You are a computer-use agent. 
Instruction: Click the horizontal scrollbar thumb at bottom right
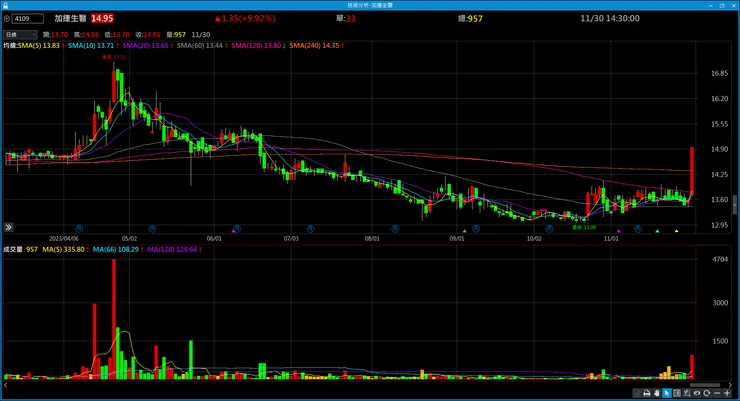click(705, 385)
